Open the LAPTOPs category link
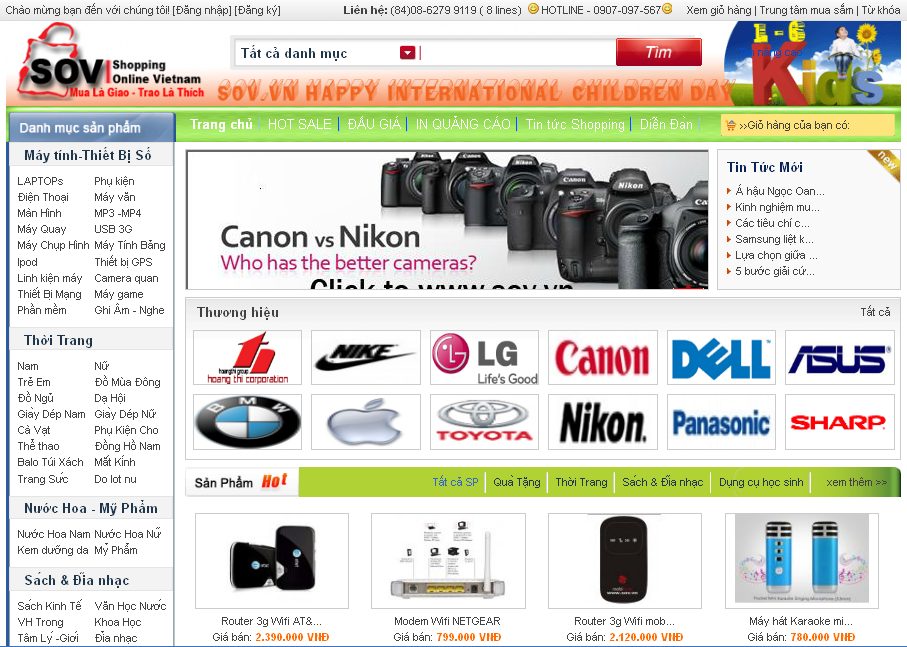Viewport: 907px width, 647px height. [40, 181]
